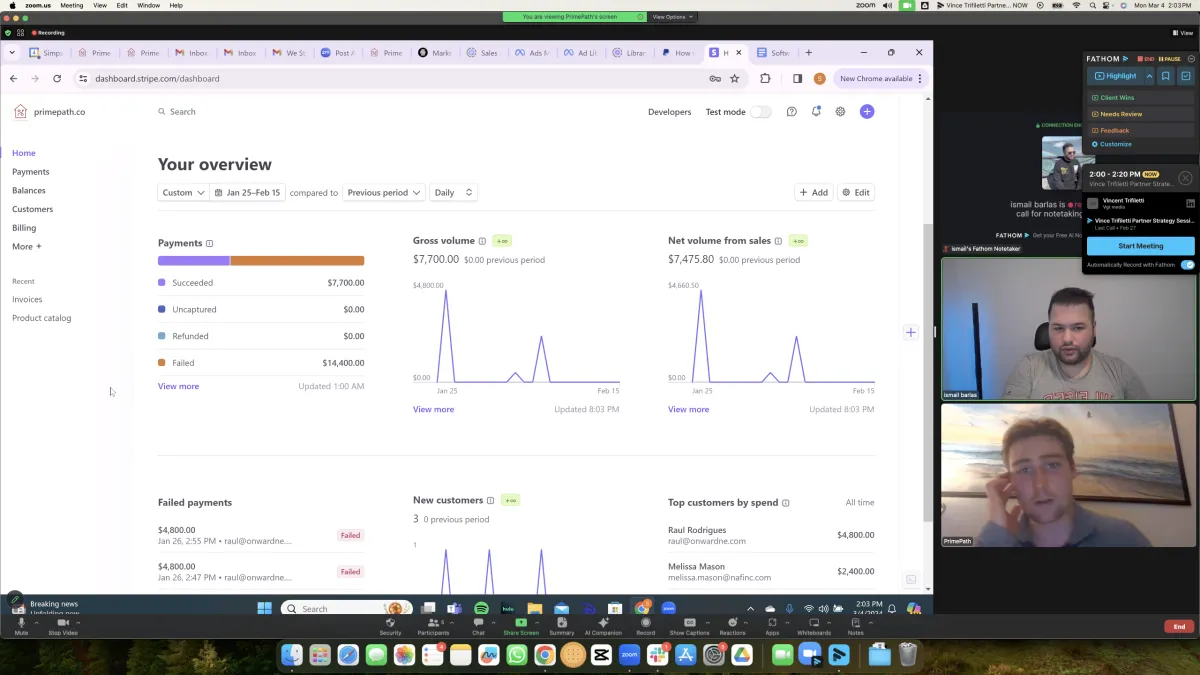Click Zoom Record button
Viewport: 1200px width, 675px height.
(646, 625)
